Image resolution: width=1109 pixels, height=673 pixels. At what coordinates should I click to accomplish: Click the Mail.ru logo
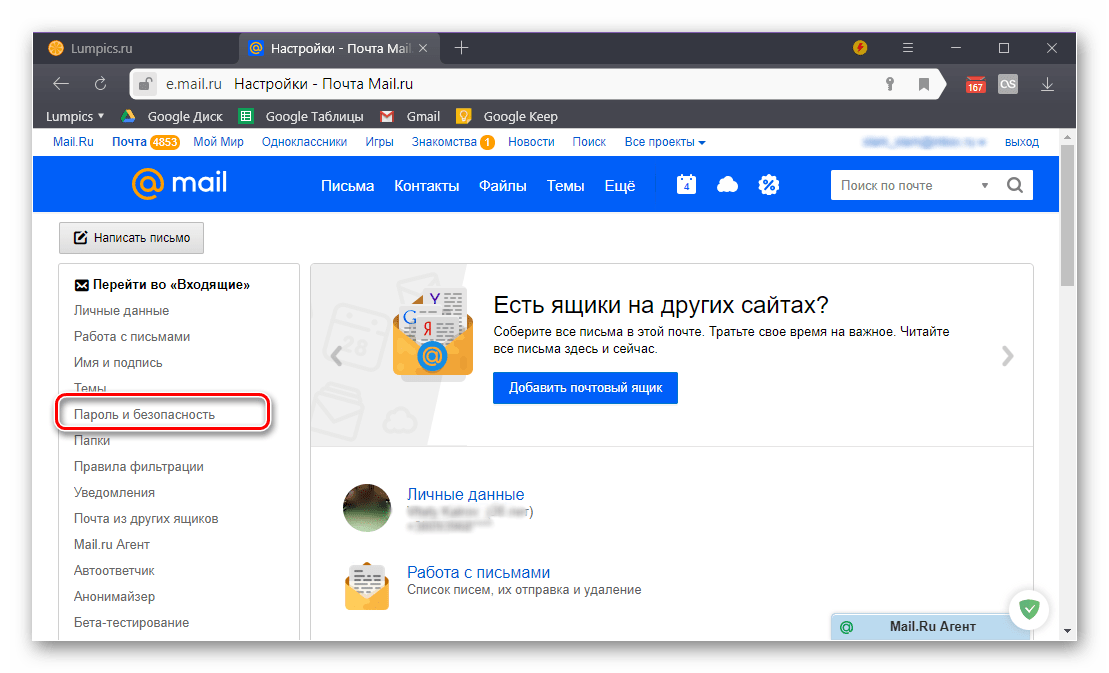click(x=179, y=184)
